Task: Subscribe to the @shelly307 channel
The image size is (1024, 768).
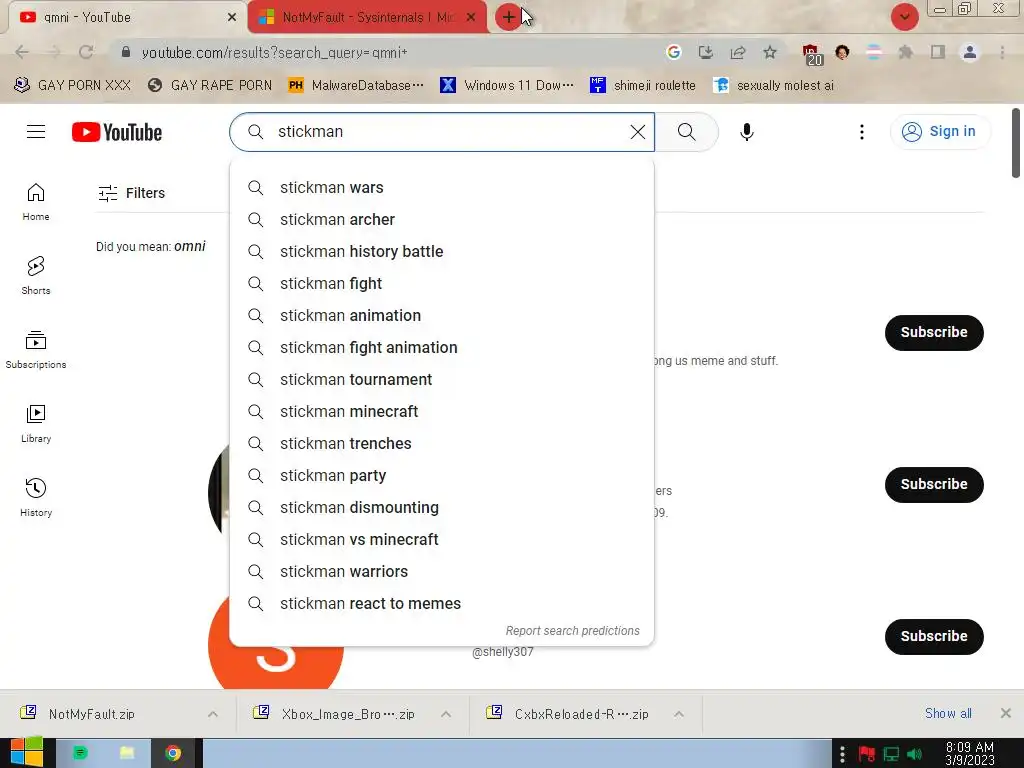Action: (934, 637)
